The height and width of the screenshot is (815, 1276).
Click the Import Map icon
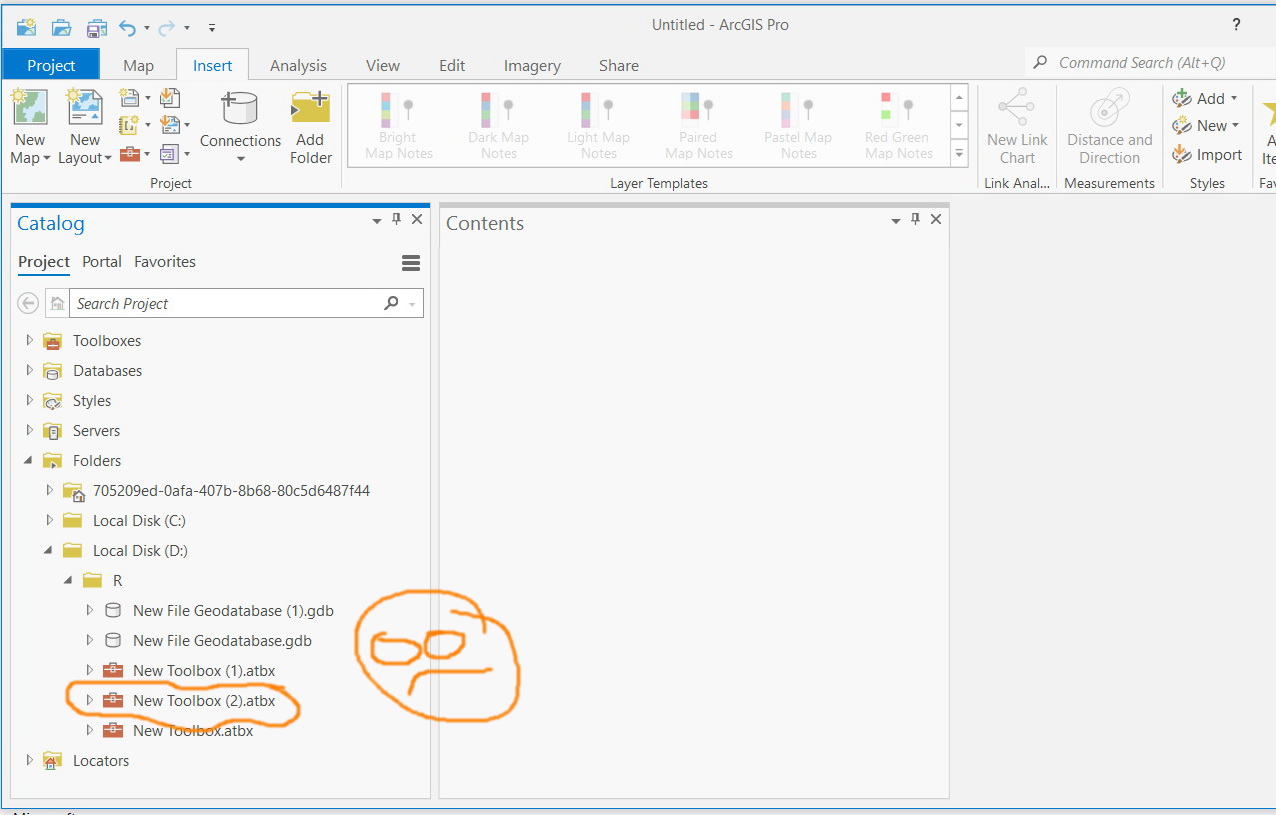click(169, 98)
